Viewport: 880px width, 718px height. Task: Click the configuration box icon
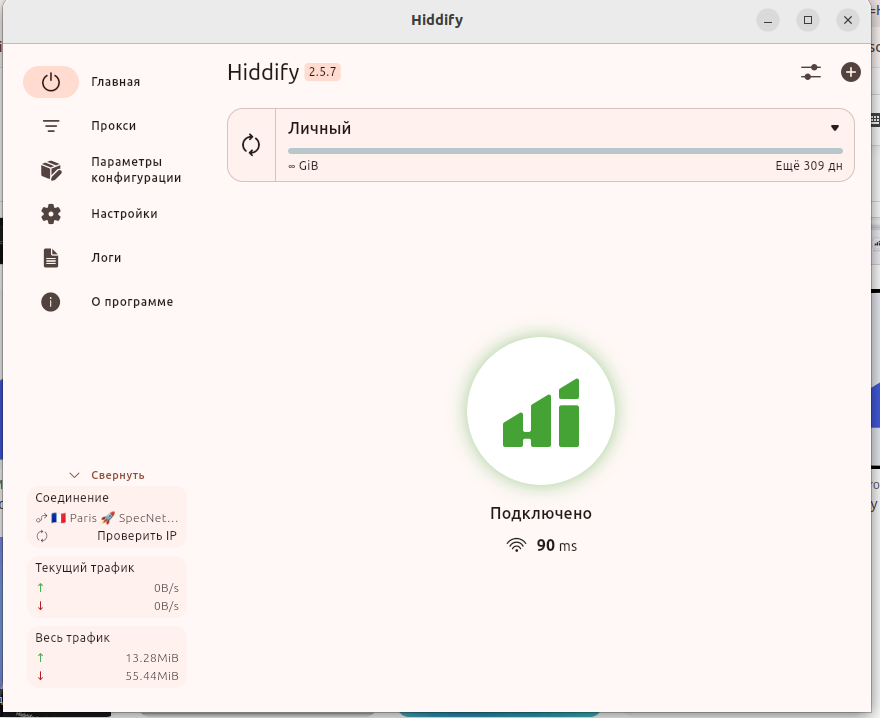pos(51,170)
